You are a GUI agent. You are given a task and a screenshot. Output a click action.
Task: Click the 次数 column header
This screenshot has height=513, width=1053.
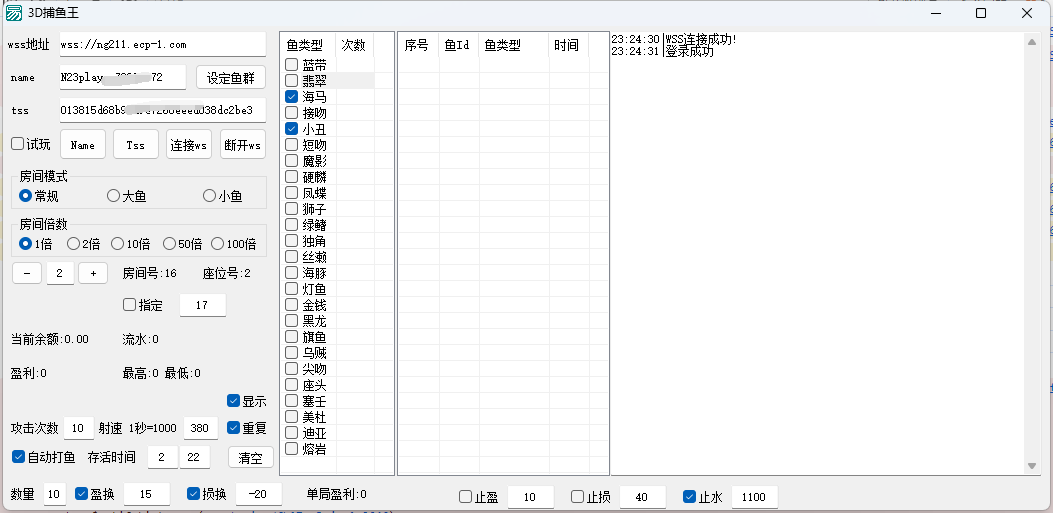(x=354, y=46)
